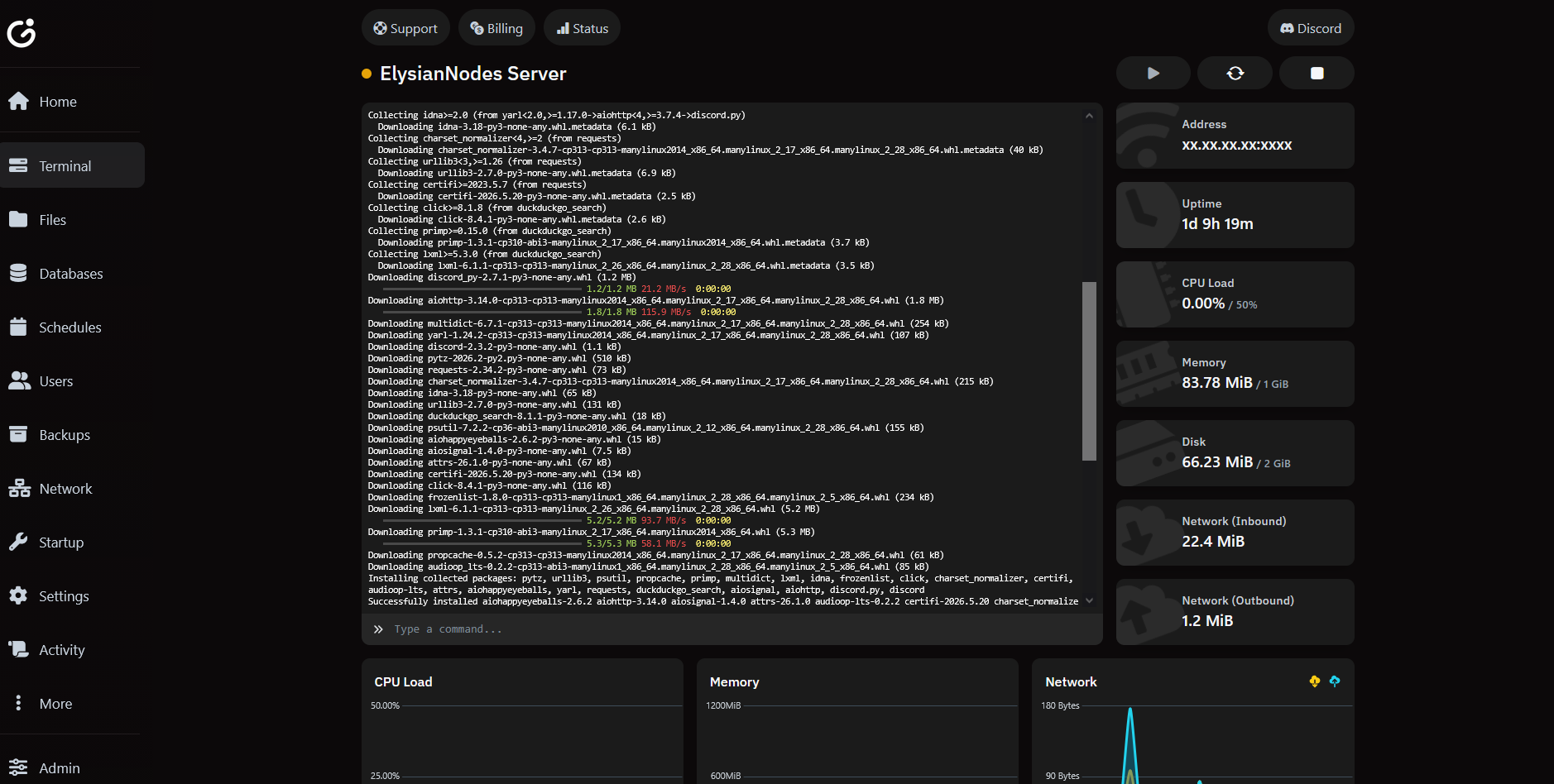Open Activity label in sidebar
Screen dimensions: 1554x784
pos(62,650)
